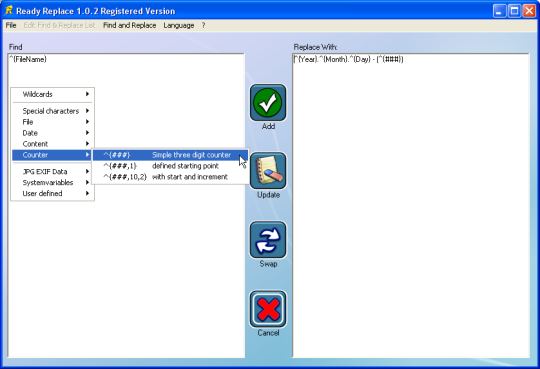Screen dimensions: 540x369
Task: Expand the JPG EXIF Data submenu
Action: (x=52, y=172)
